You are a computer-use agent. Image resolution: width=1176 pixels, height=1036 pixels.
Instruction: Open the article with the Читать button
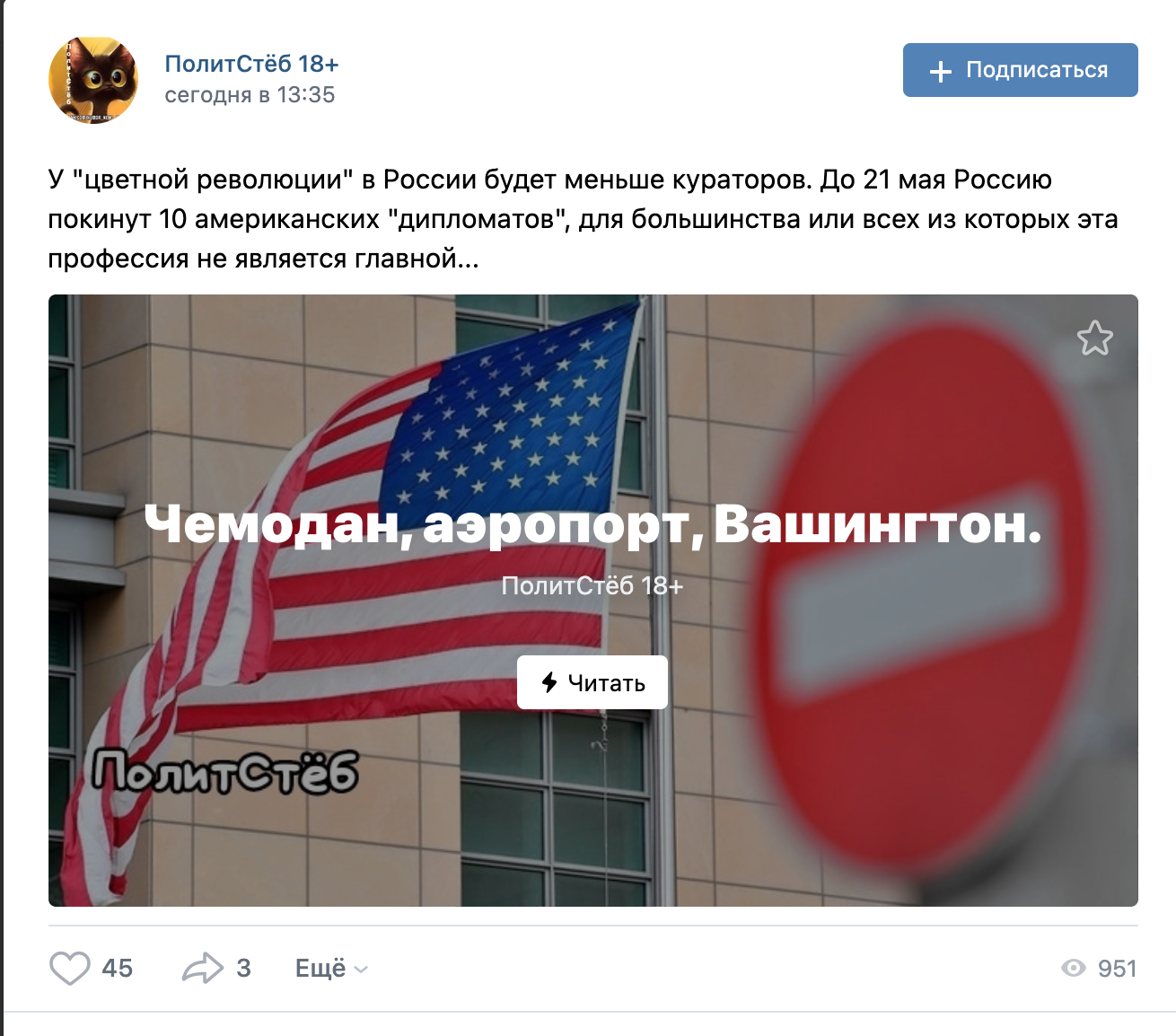tap(592, 682)
